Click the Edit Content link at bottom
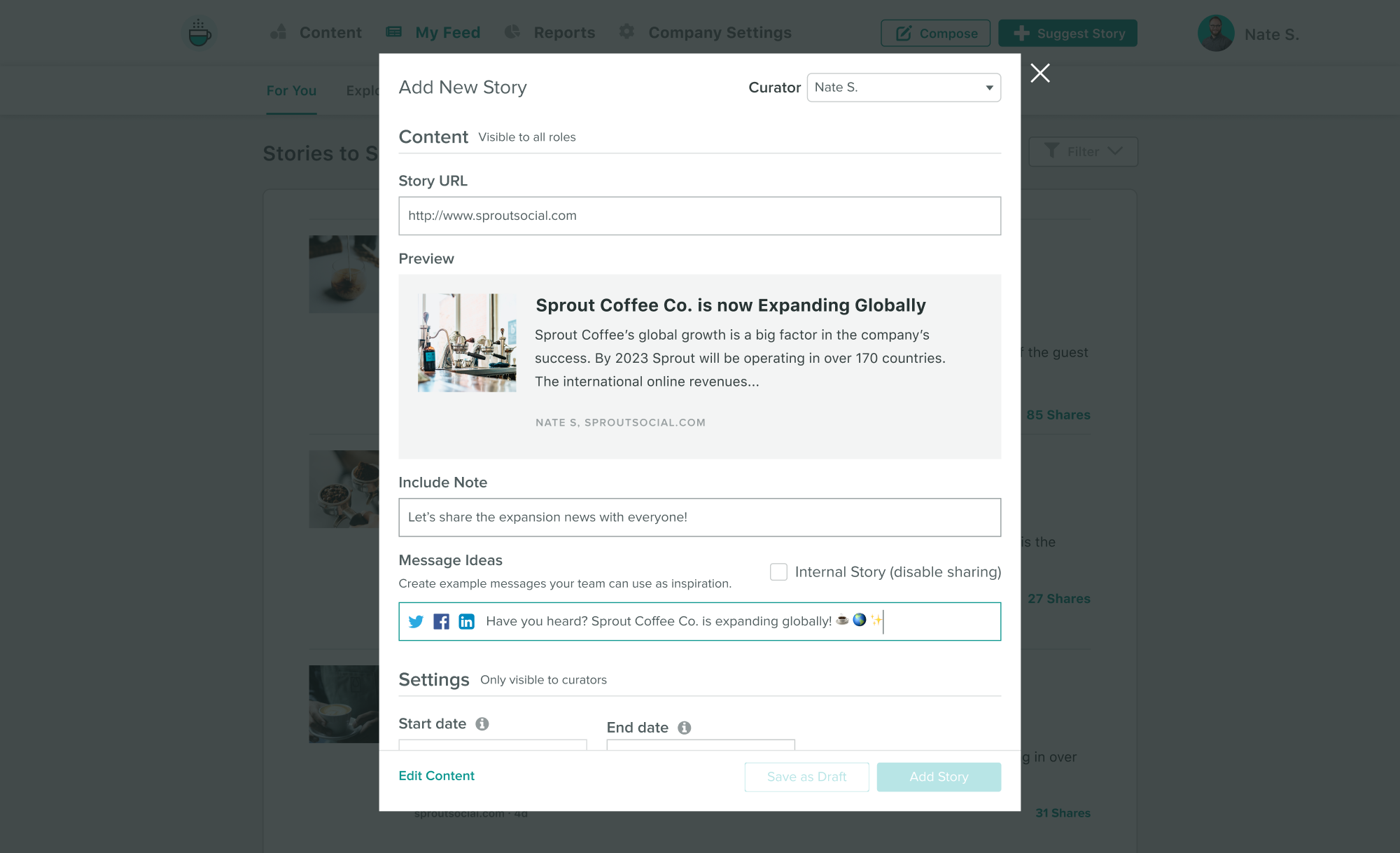Screen dimensions: 1400x853 point(436,775)
